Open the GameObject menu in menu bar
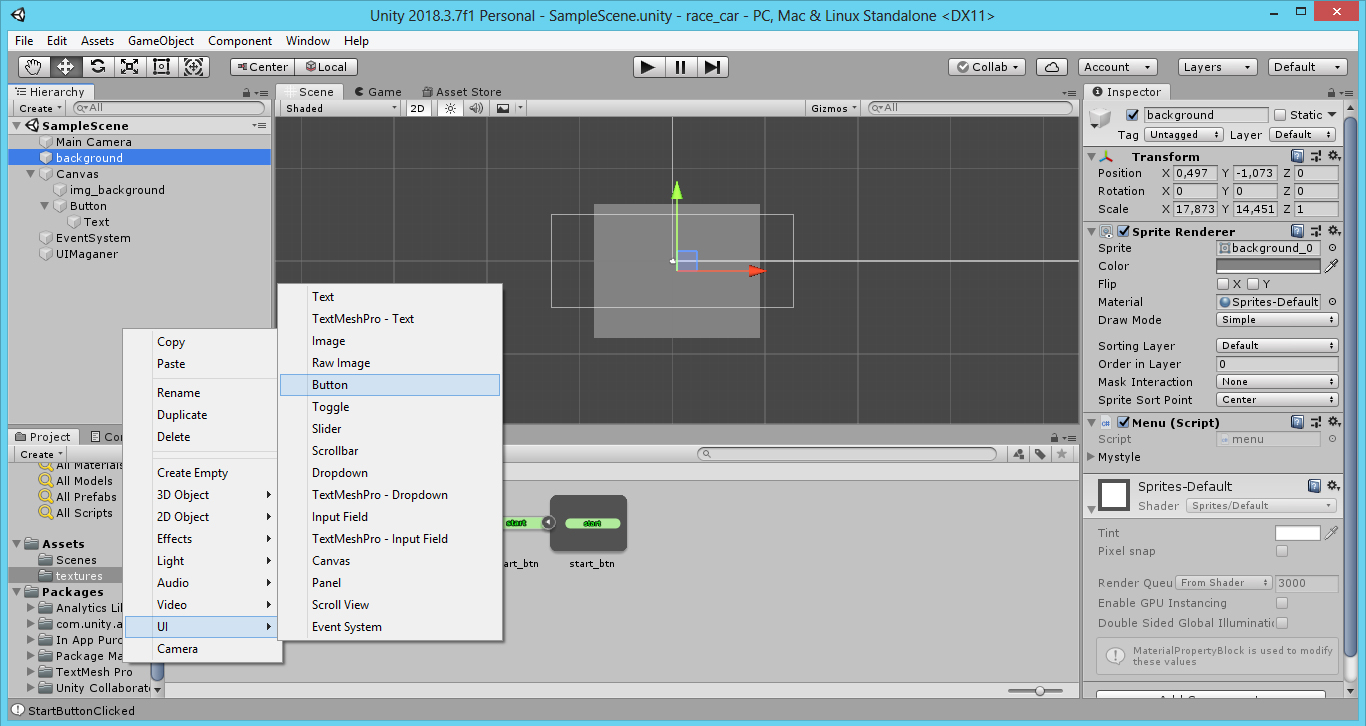The image size is (1366, 726). pyautogui.click(x=161, y=41)
